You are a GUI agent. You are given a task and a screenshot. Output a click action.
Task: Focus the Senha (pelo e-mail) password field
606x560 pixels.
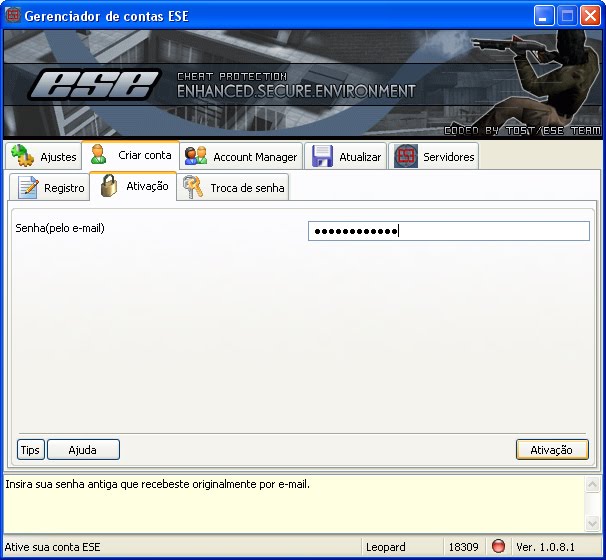coord(448,231)
